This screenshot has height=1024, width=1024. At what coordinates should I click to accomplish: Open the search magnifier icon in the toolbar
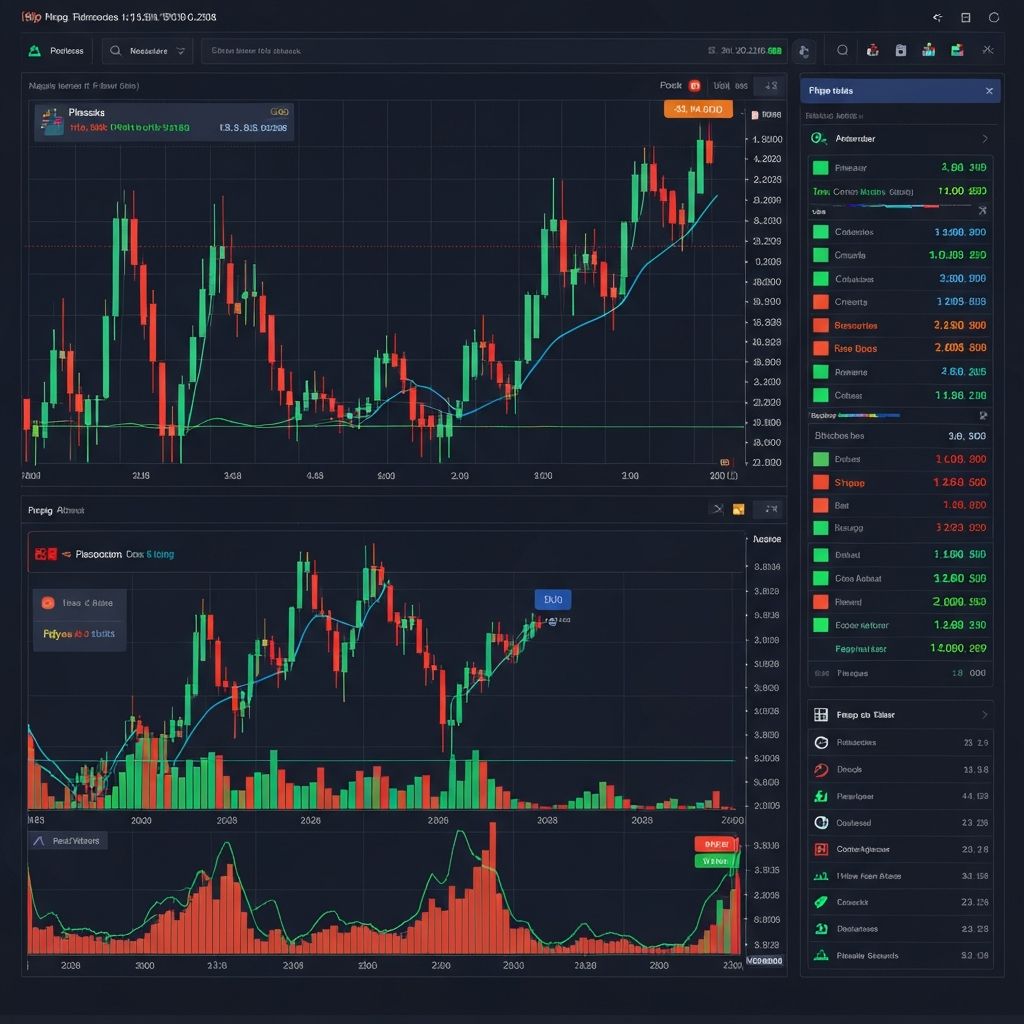(x=841, y=50)
